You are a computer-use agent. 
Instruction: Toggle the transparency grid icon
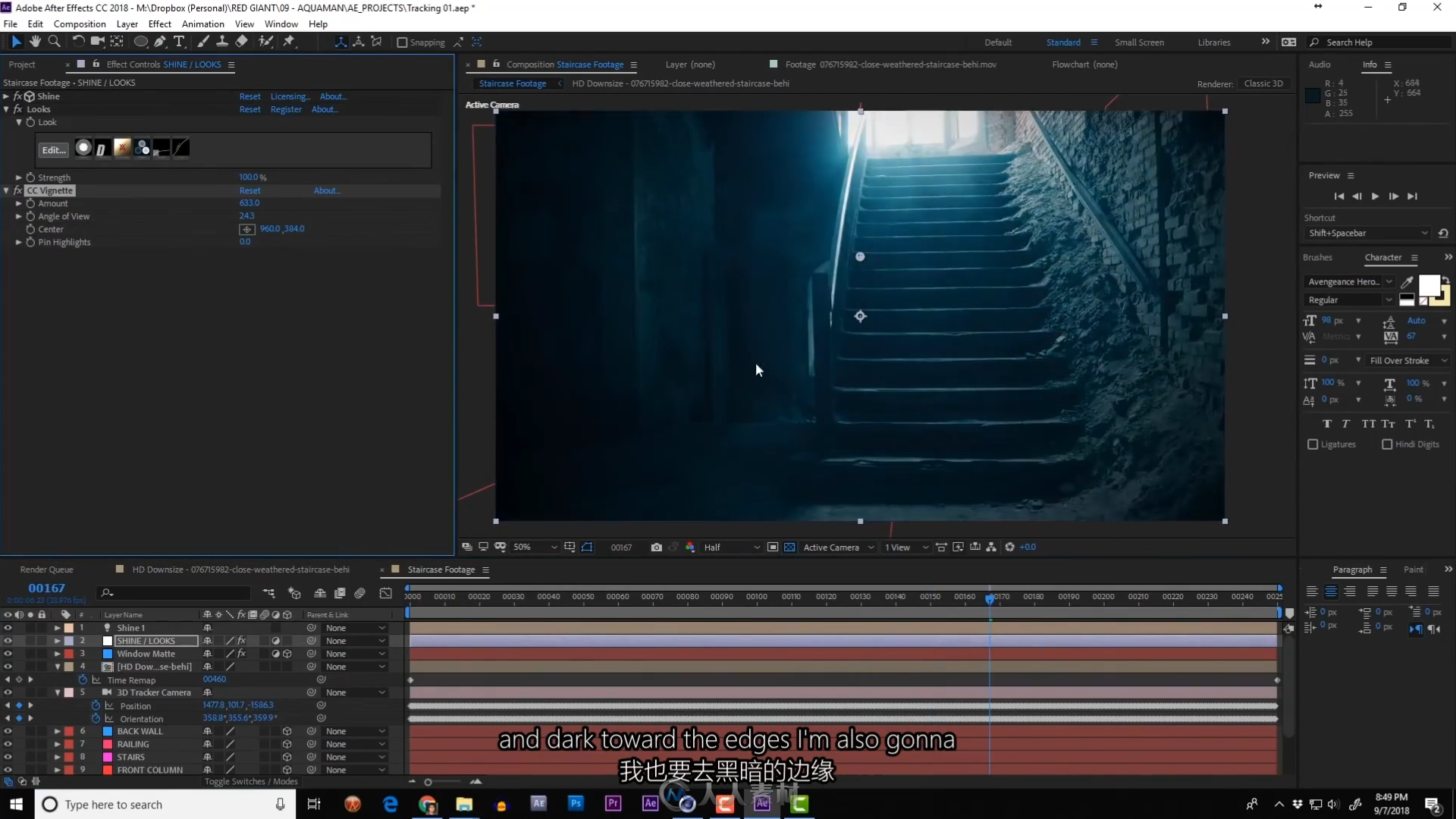pyautogui.click(x=789, y=547)
